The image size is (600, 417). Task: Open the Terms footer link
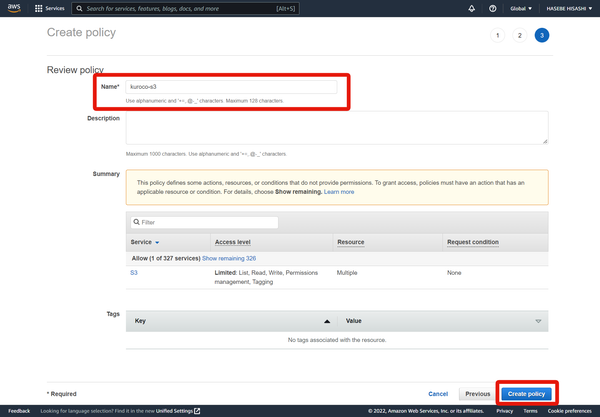[530, 411]
